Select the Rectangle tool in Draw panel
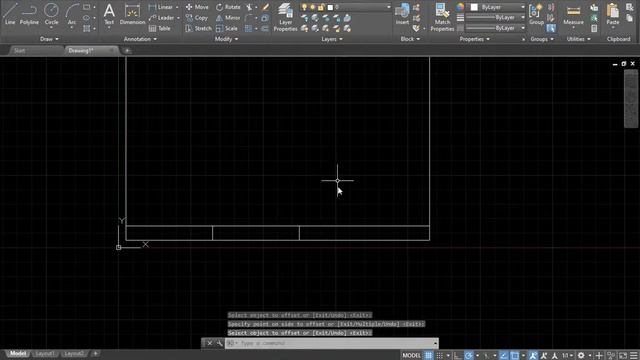Viewport: 640px width, 360px height. point(87,7)
